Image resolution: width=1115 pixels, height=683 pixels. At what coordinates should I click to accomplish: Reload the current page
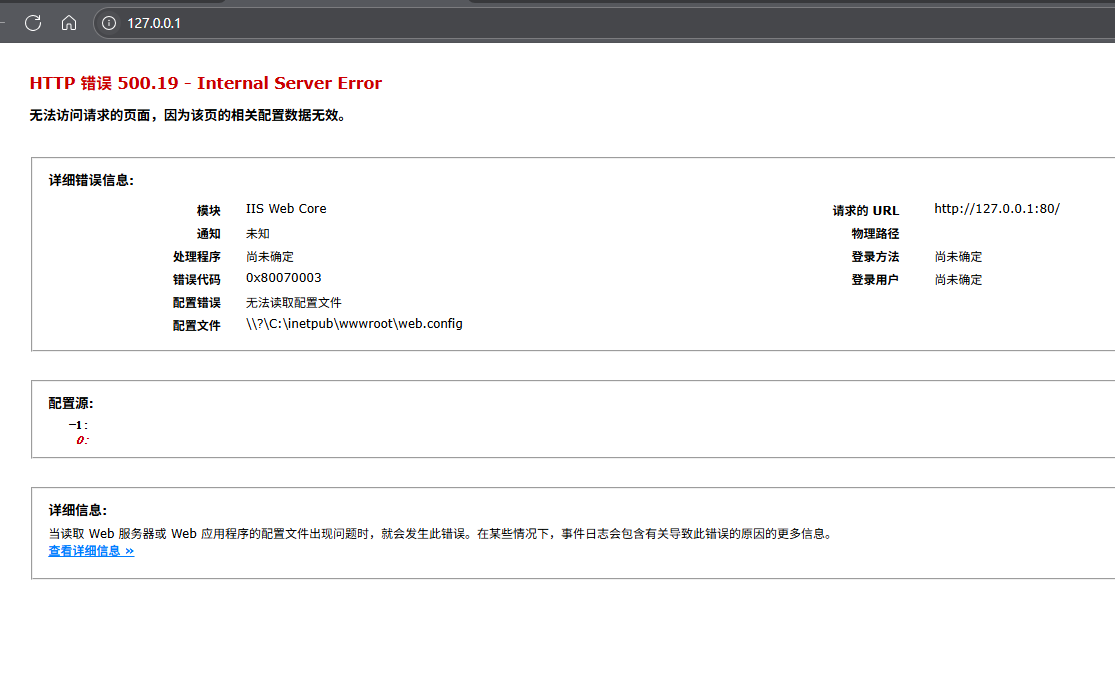point(33,23)
